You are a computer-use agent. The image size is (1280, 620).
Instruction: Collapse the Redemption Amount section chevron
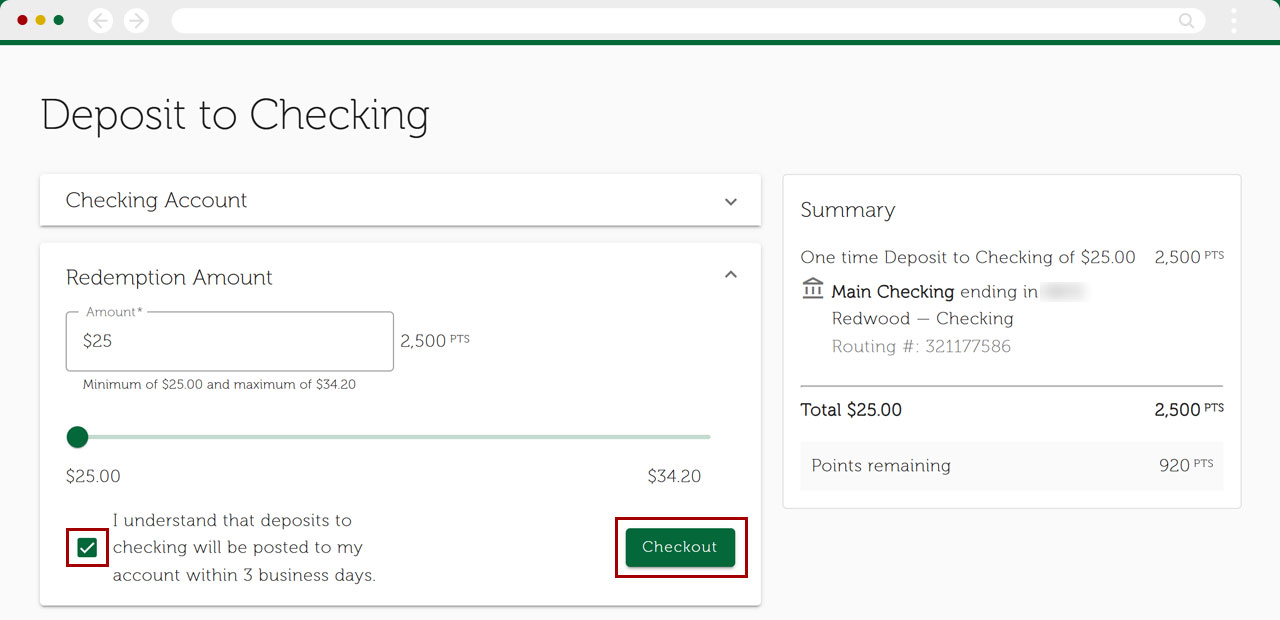point(731,274)
